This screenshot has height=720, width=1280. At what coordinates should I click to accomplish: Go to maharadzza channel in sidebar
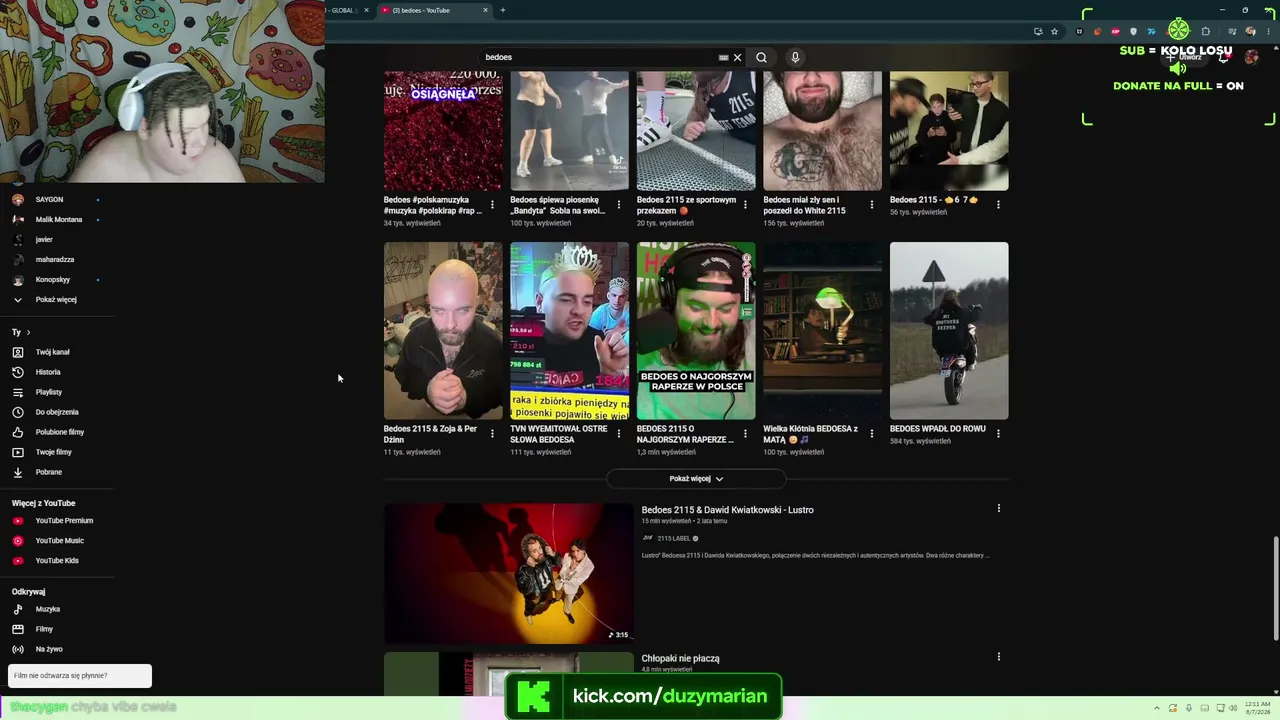55,260
